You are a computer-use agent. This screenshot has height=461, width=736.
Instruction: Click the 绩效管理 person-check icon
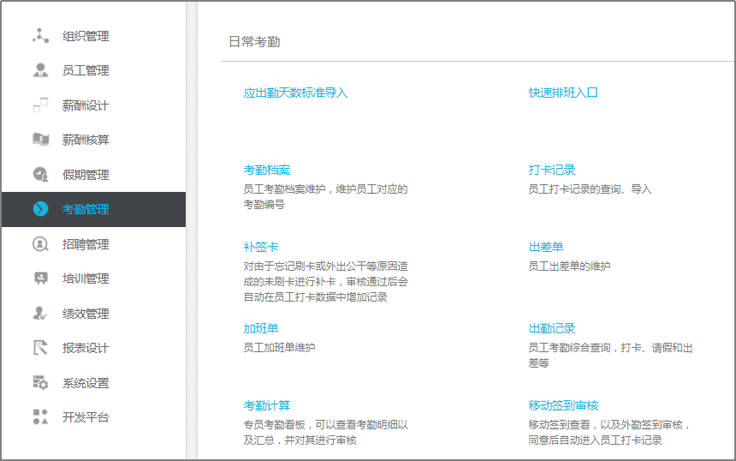point(41,313)
